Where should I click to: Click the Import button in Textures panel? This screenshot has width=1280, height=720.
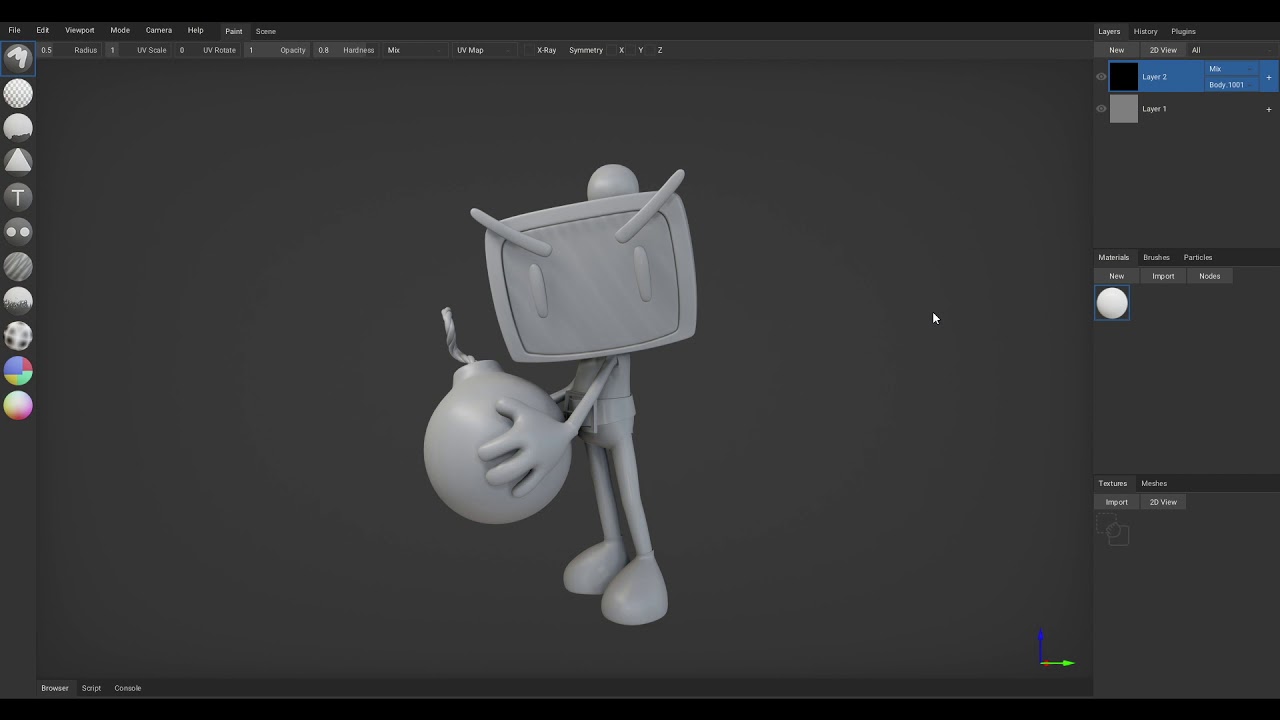1116,502
